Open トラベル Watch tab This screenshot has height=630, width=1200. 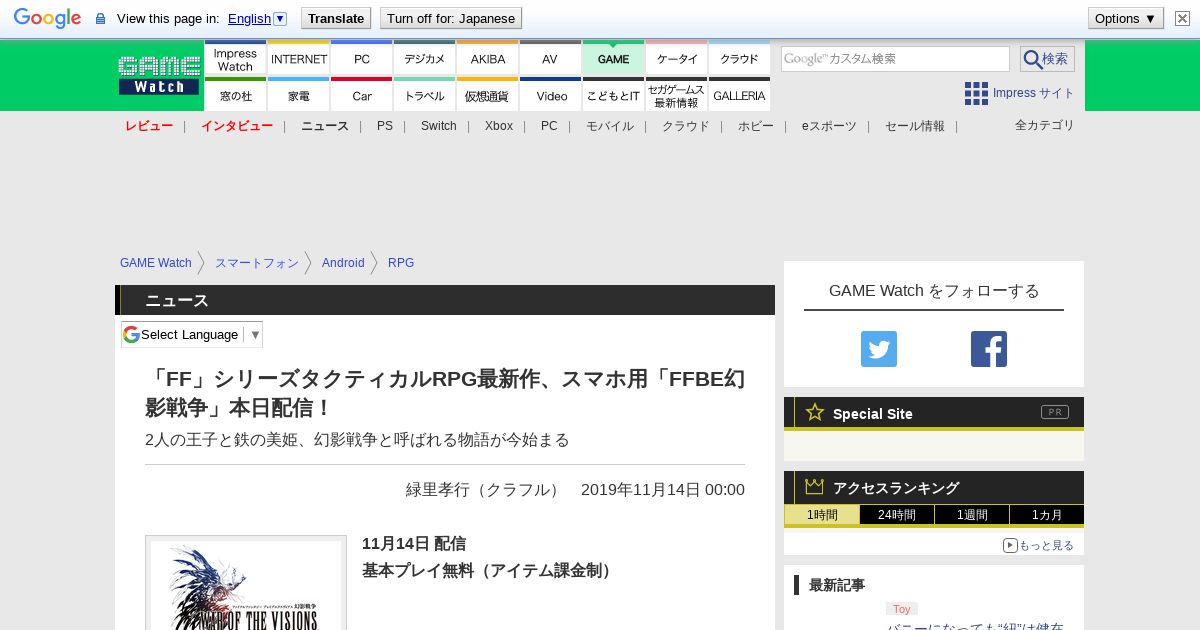(x=425, y=95)
